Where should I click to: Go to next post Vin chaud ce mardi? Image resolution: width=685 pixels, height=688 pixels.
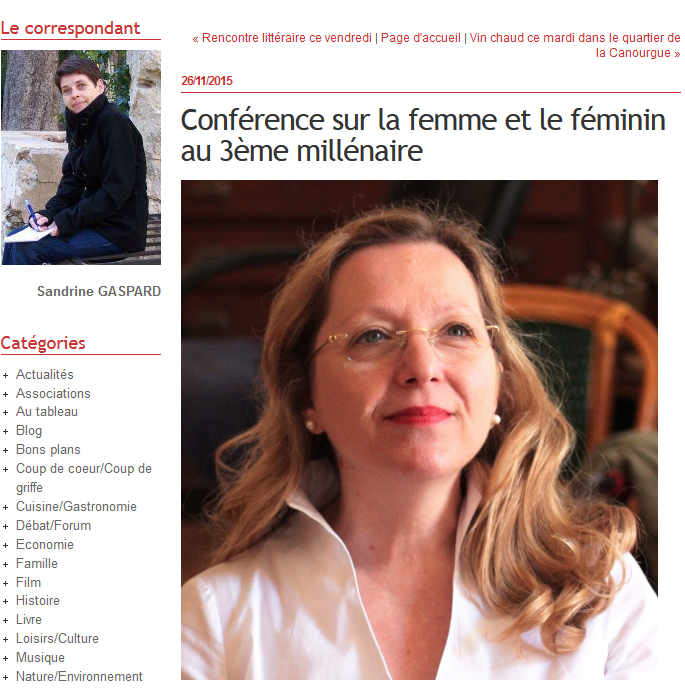coord(575,45)
